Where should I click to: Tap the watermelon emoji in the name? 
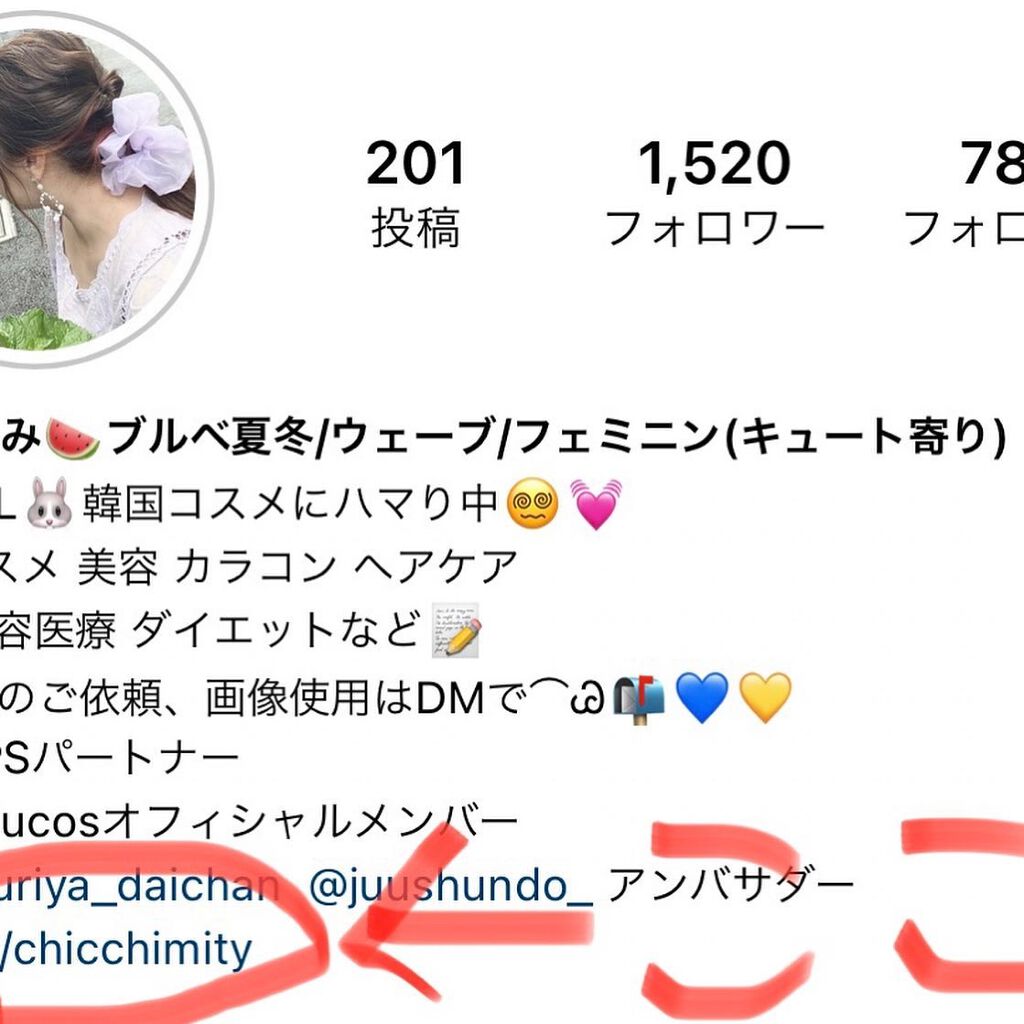(x=73, y=440)
